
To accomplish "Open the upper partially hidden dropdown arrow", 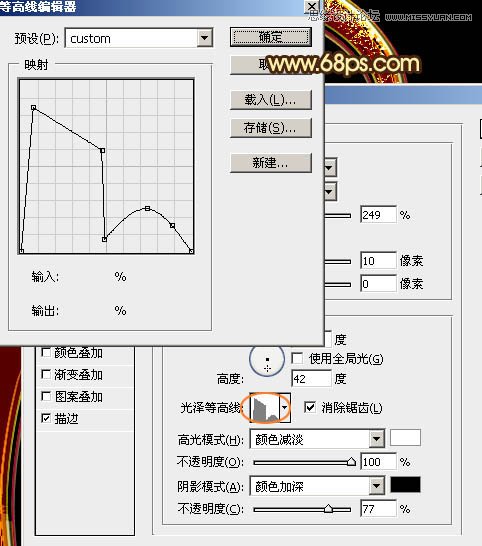I will pyautogui.click(x=330, y=168).
